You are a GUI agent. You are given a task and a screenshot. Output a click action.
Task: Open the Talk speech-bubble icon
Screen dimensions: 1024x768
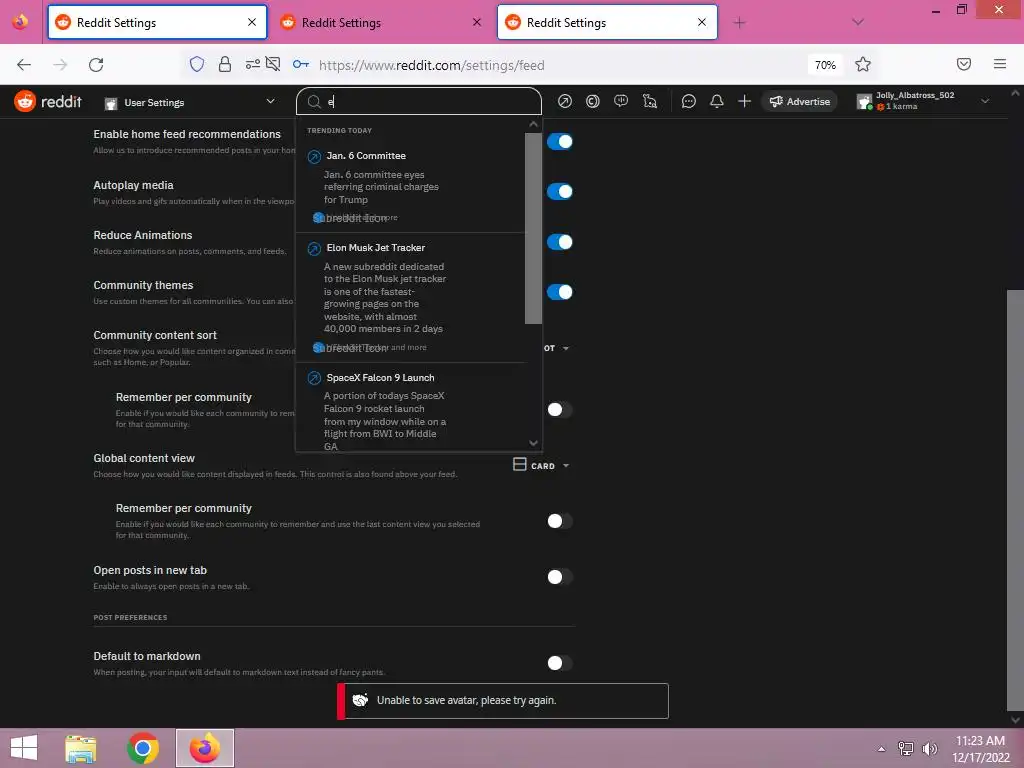(x=621, y=101)
